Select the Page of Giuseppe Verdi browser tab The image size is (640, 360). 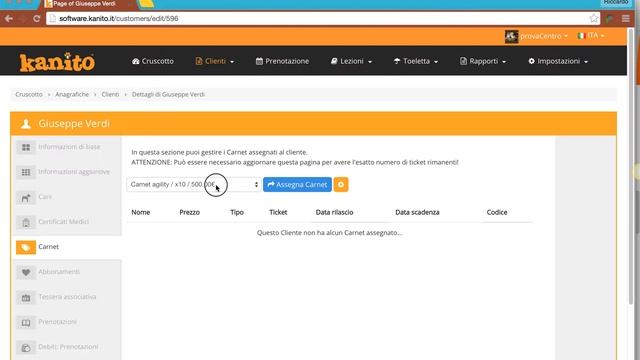84,4
